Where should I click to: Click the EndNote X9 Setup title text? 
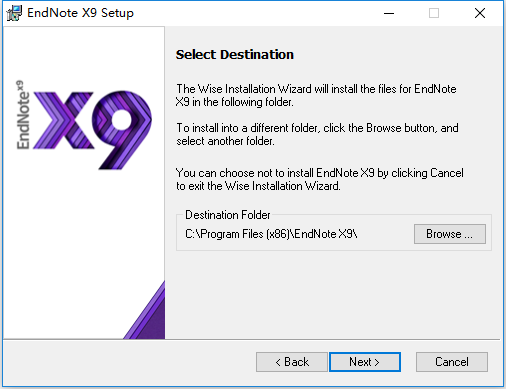pyautogui.click(x=80, y=13)
